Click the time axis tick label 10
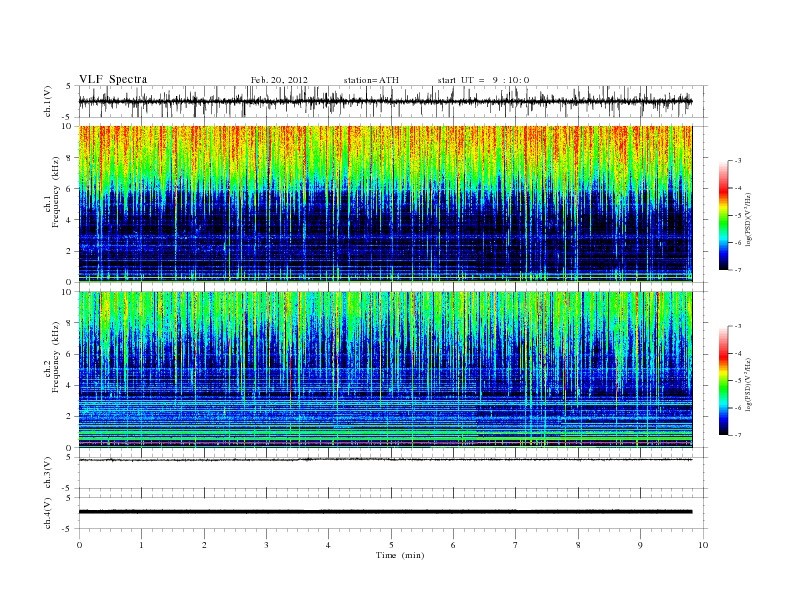Viewport: 792px width, 612px height. point(703,545)
